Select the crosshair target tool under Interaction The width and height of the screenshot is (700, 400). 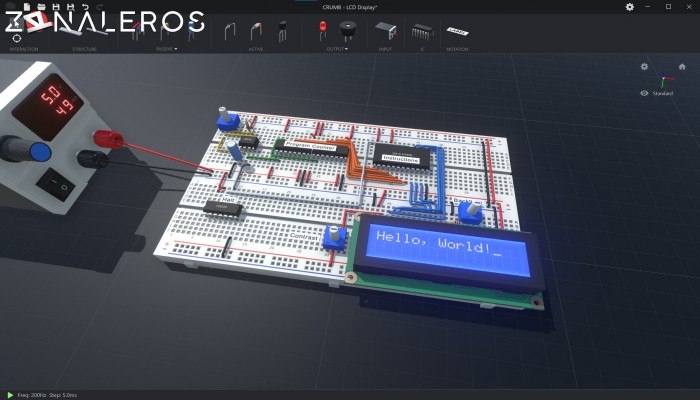[17, 38]
